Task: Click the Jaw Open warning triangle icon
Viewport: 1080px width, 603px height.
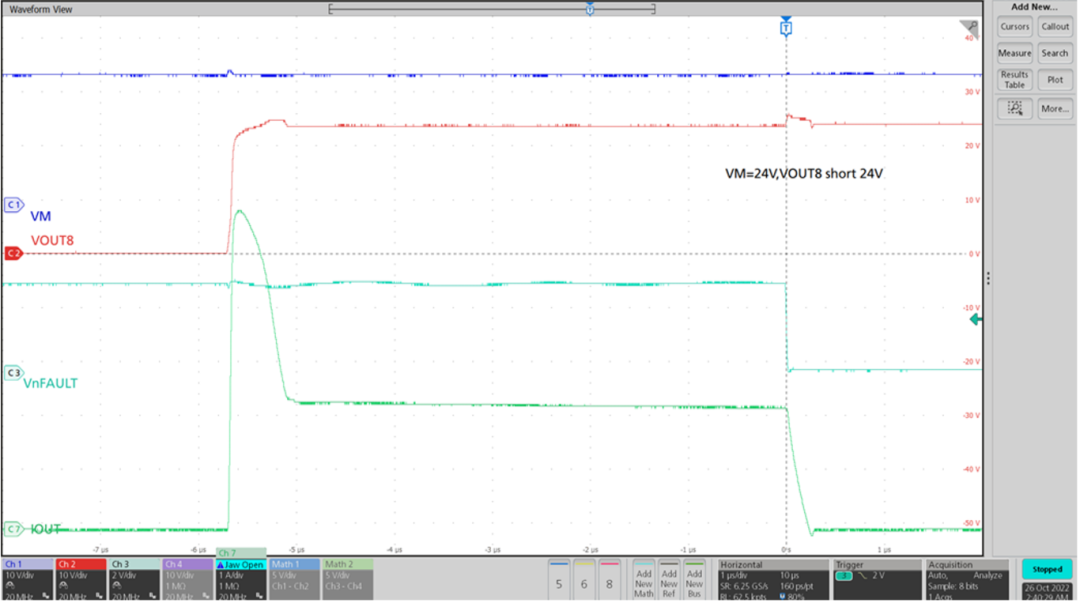Action: click(221, 565)
